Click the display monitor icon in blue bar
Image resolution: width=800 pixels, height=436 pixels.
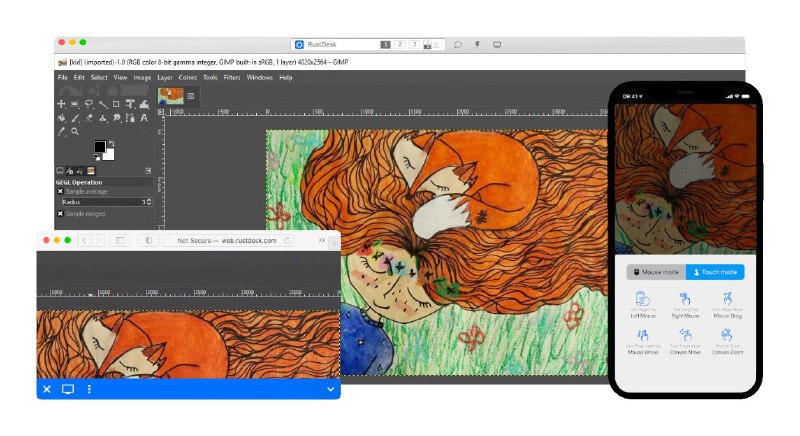pyautogui.click(x=68, y=389)
